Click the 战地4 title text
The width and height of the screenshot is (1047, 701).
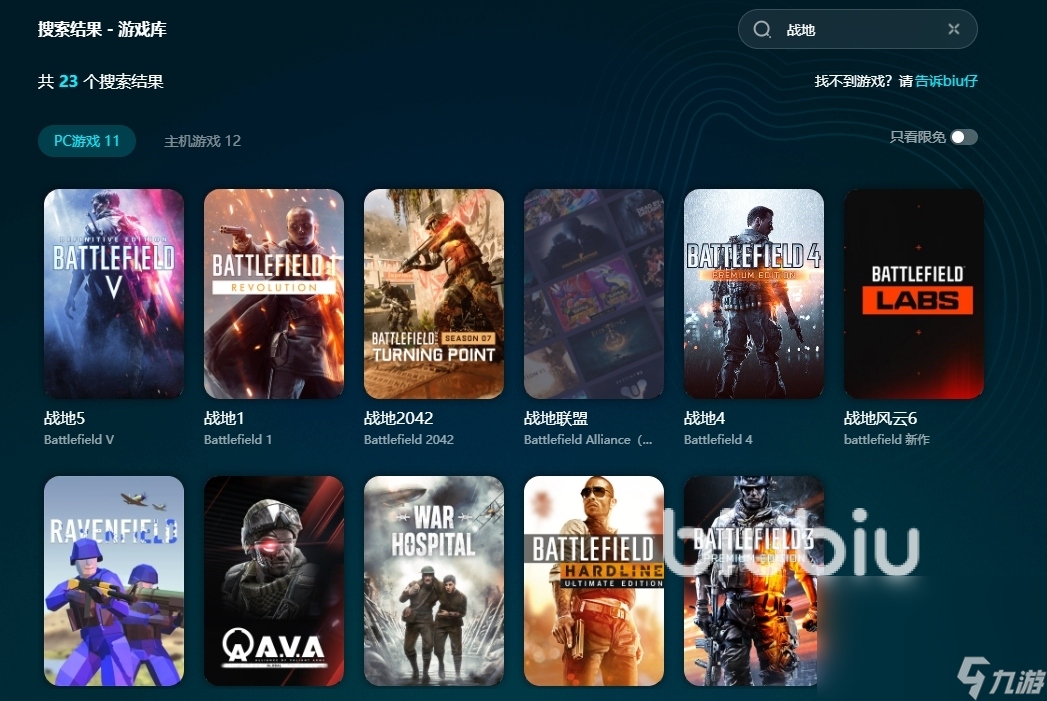(x=704, y=419)
